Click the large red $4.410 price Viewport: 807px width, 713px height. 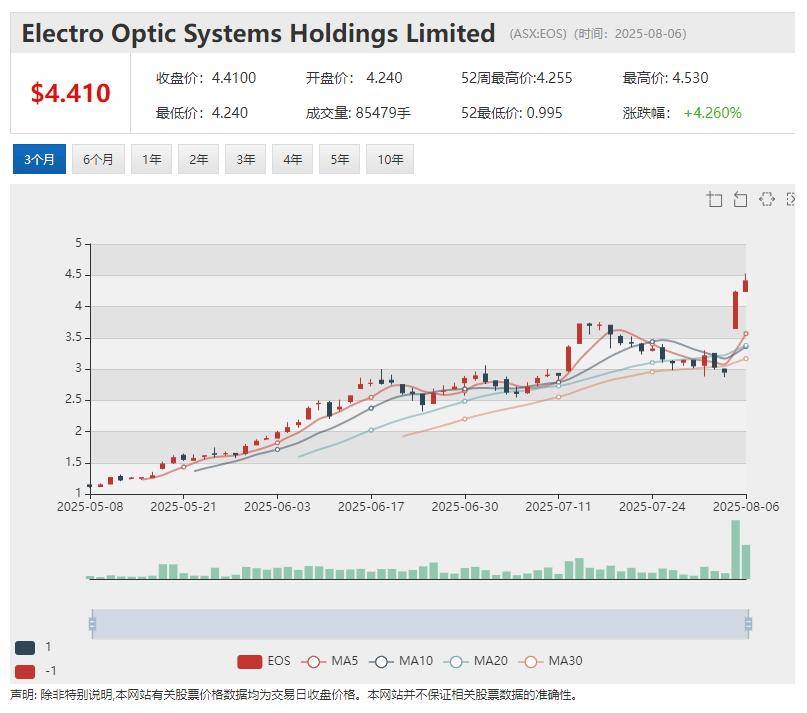pos(71,93)
